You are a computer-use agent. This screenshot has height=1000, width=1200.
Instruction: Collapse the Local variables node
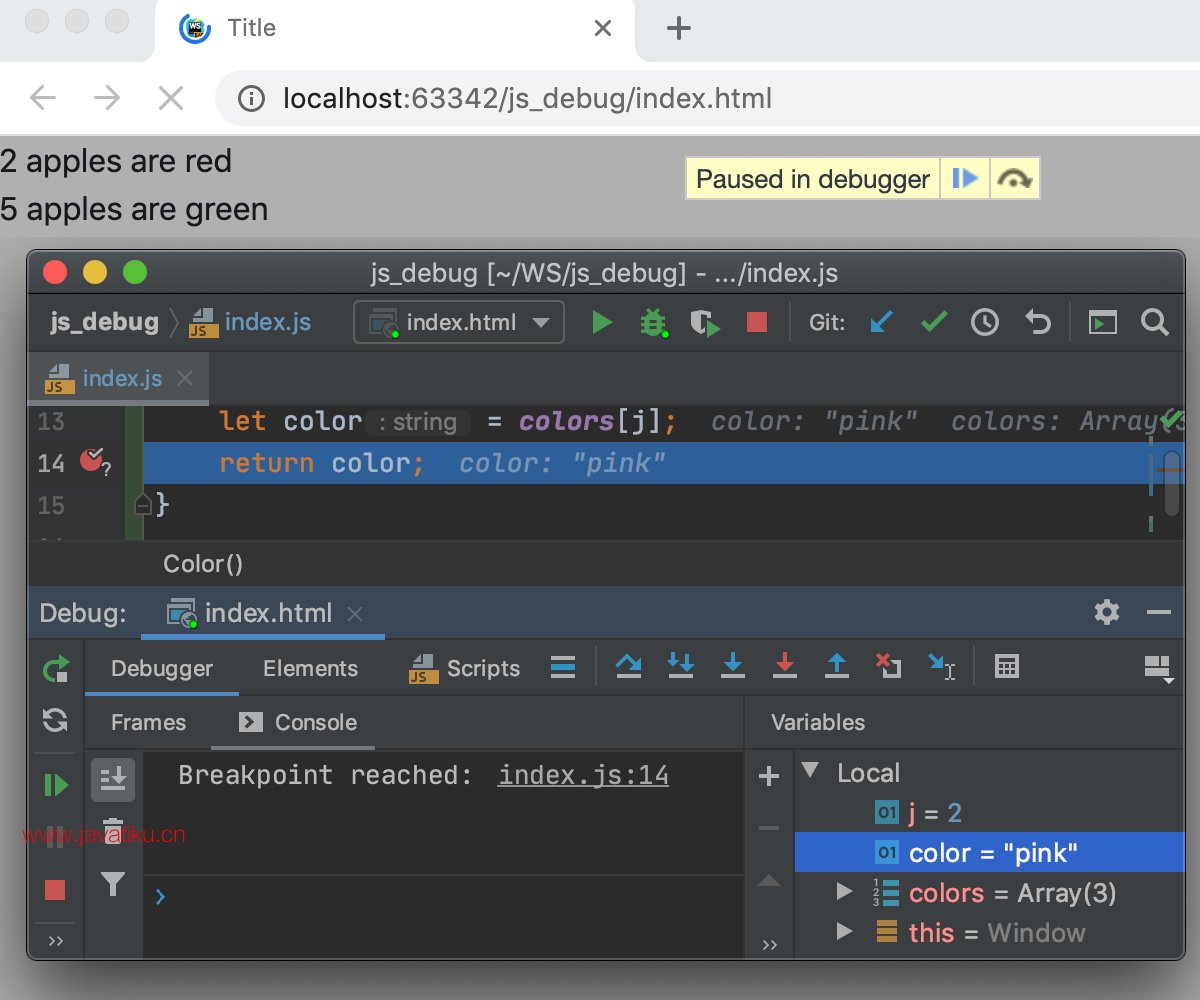(811, 771)
